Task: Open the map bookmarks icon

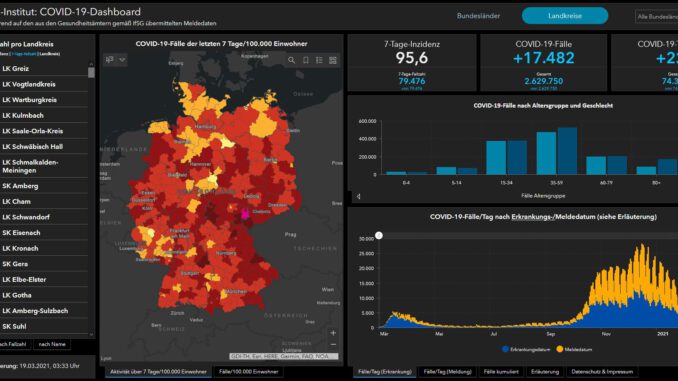Action: click(x=306, y=60)
